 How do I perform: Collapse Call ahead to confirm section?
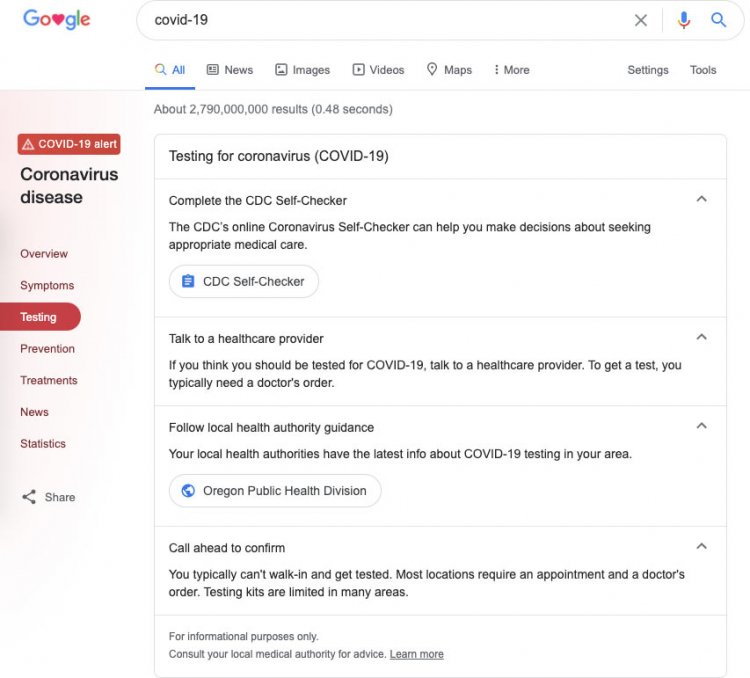pos(701,546)
